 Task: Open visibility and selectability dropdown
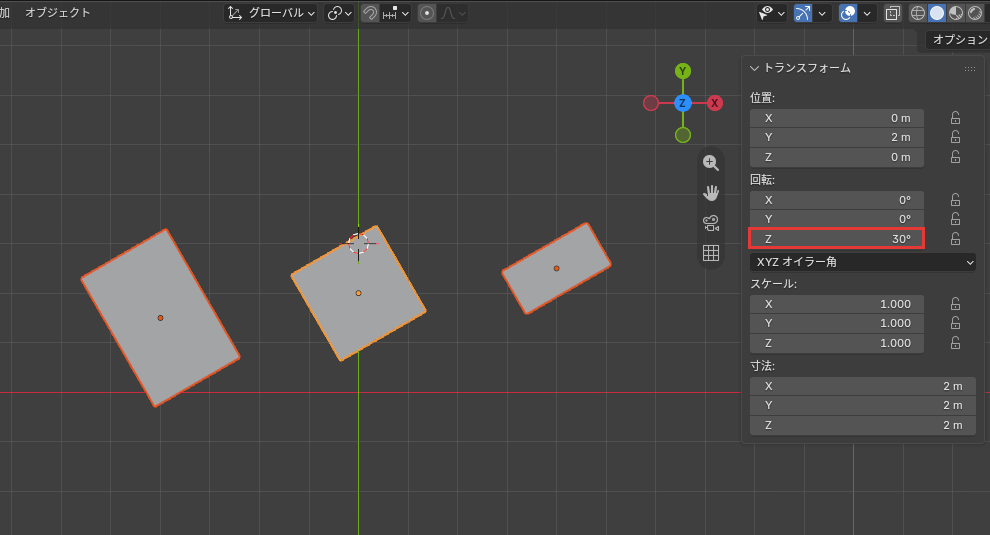[x=772, y=13]
